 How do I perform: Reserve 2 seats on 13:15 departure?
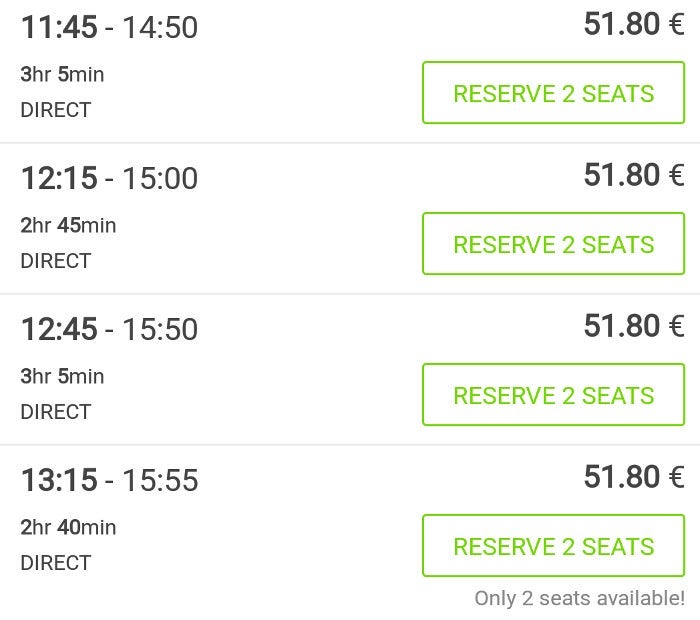(553, 546)
